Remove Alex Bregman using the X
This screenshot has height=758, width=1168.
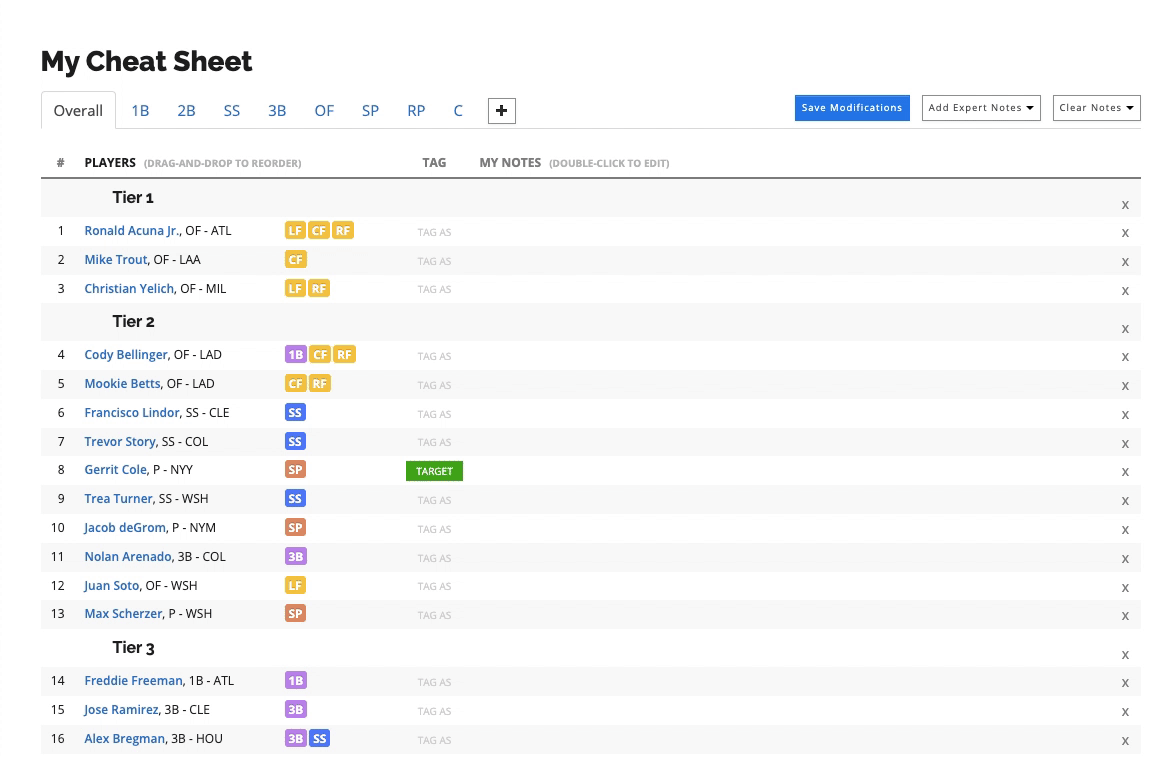point(1125,741)
